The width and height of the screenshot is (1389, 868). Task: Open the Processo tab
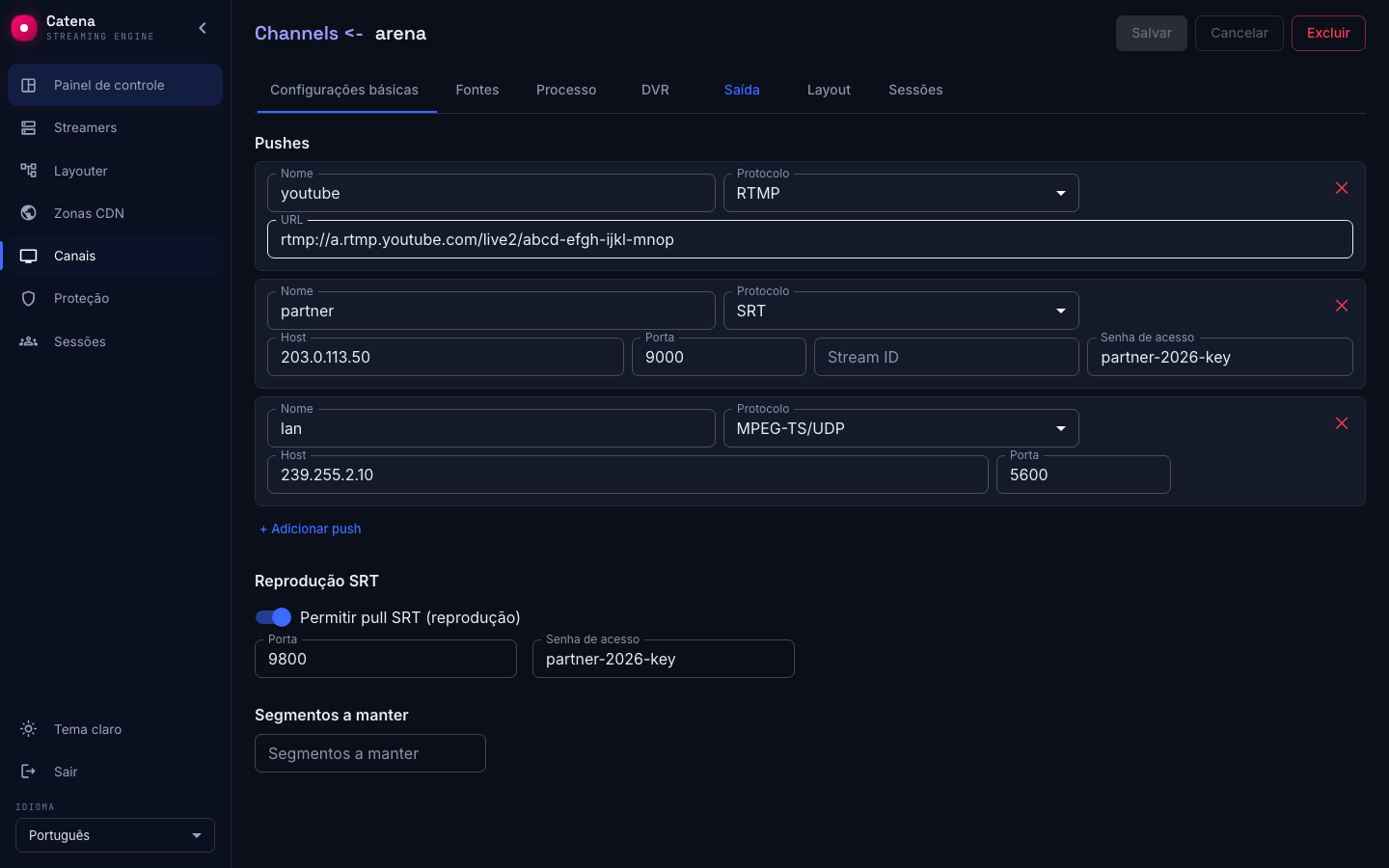pyautogui.click(x=566, y=90)
